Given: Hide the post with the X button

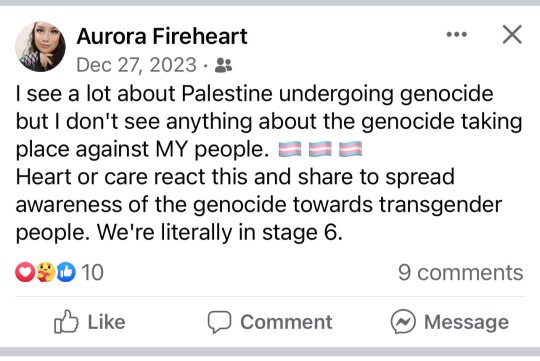Looking at the screenshot, I should pos(512,34).
